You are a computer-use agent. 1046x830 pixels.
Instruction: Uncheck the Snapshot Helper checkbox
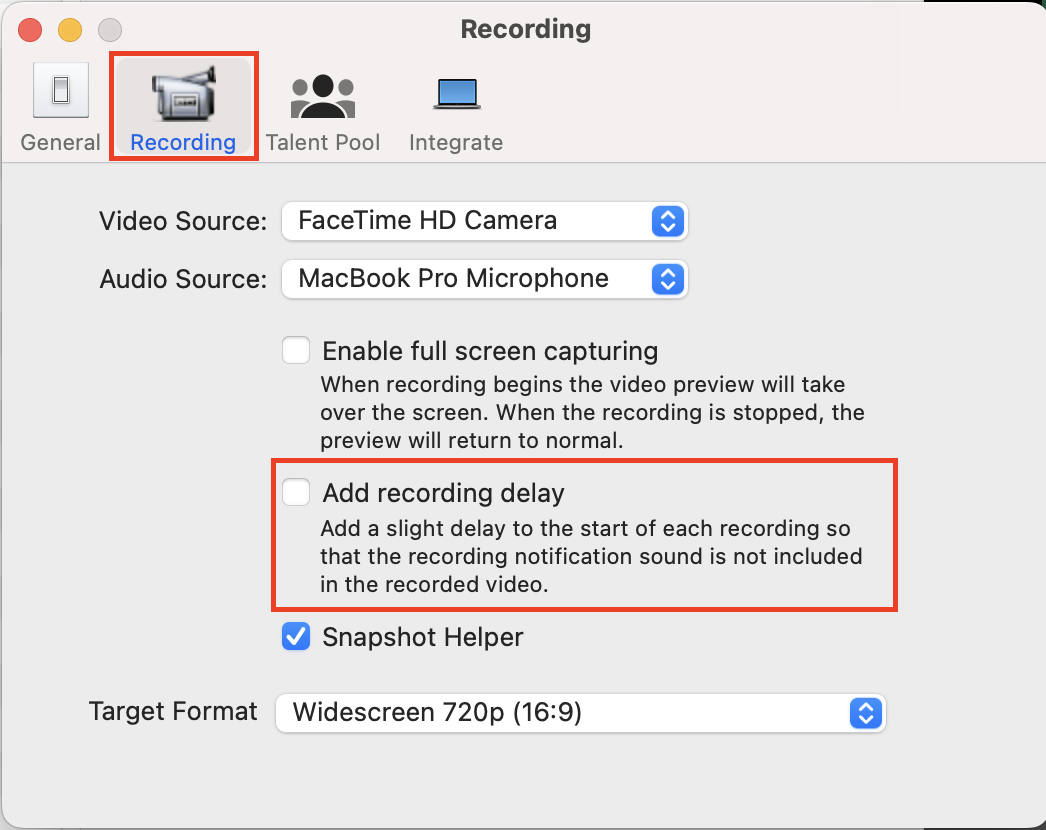click(296, 637)
